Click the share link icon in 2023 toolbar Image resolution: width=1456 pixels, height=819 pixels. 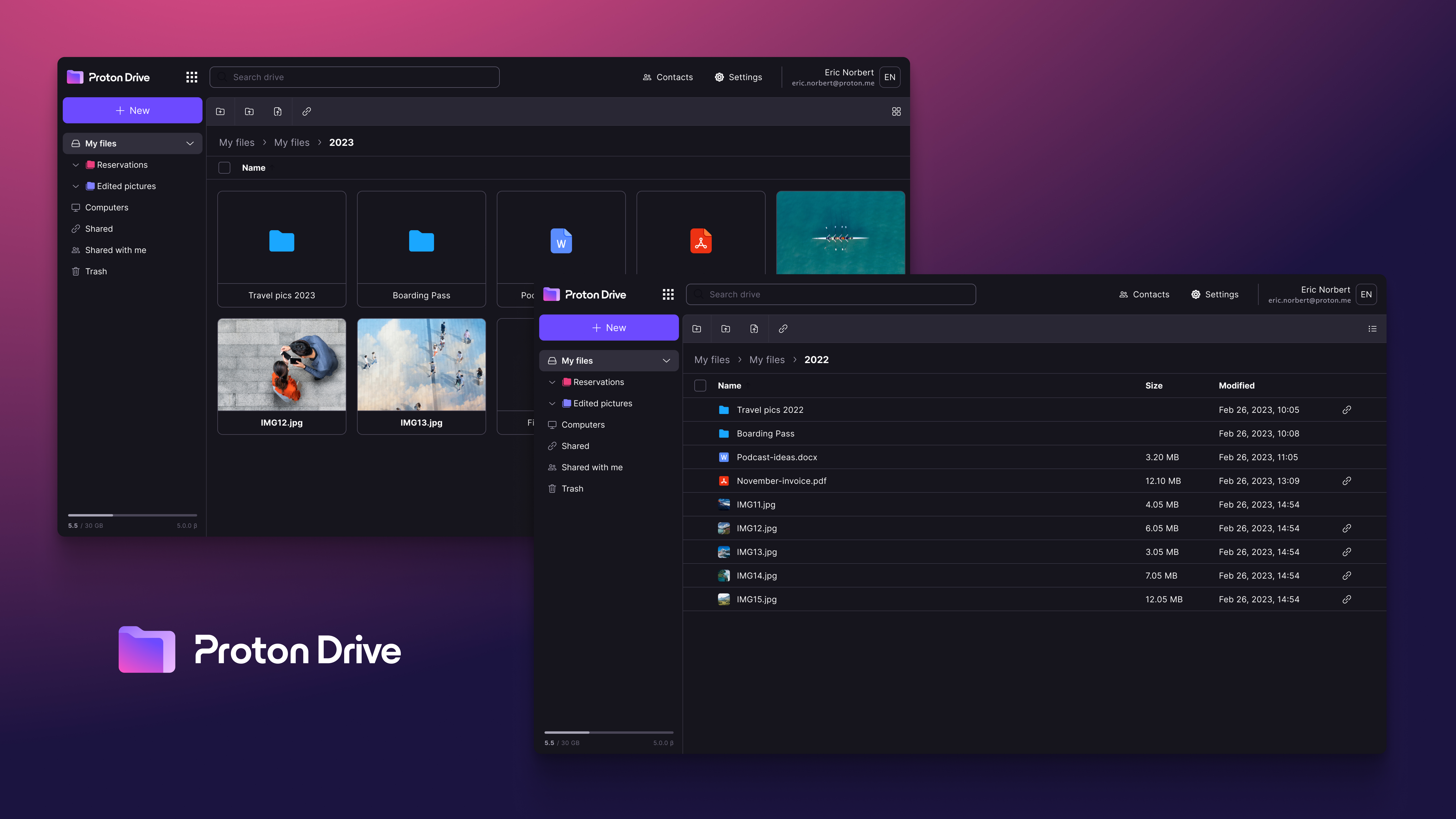click(x=306, y=111)
